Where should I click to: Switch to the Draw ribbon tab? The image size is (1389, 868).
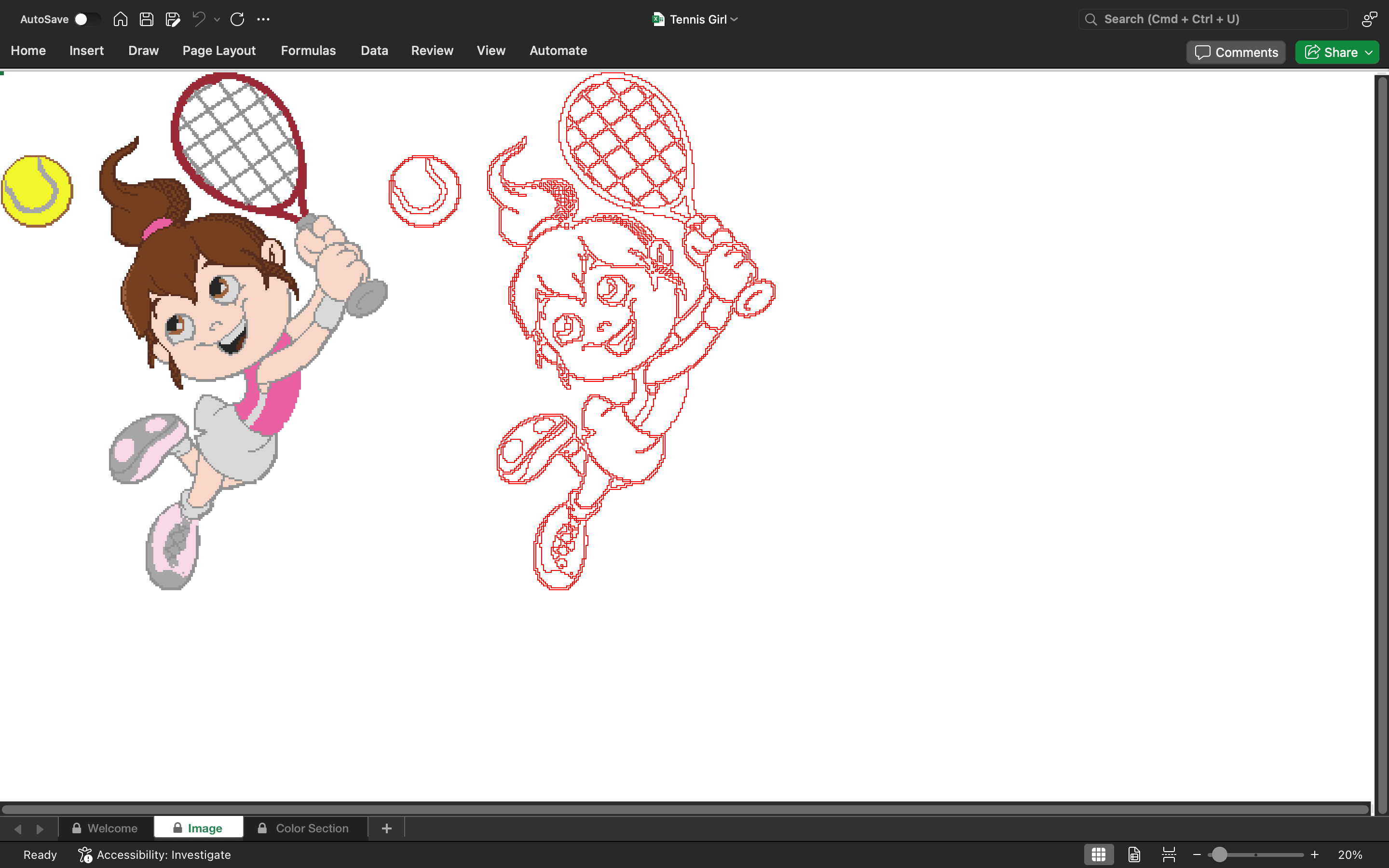pyautogui.click(x=144, y=51)
